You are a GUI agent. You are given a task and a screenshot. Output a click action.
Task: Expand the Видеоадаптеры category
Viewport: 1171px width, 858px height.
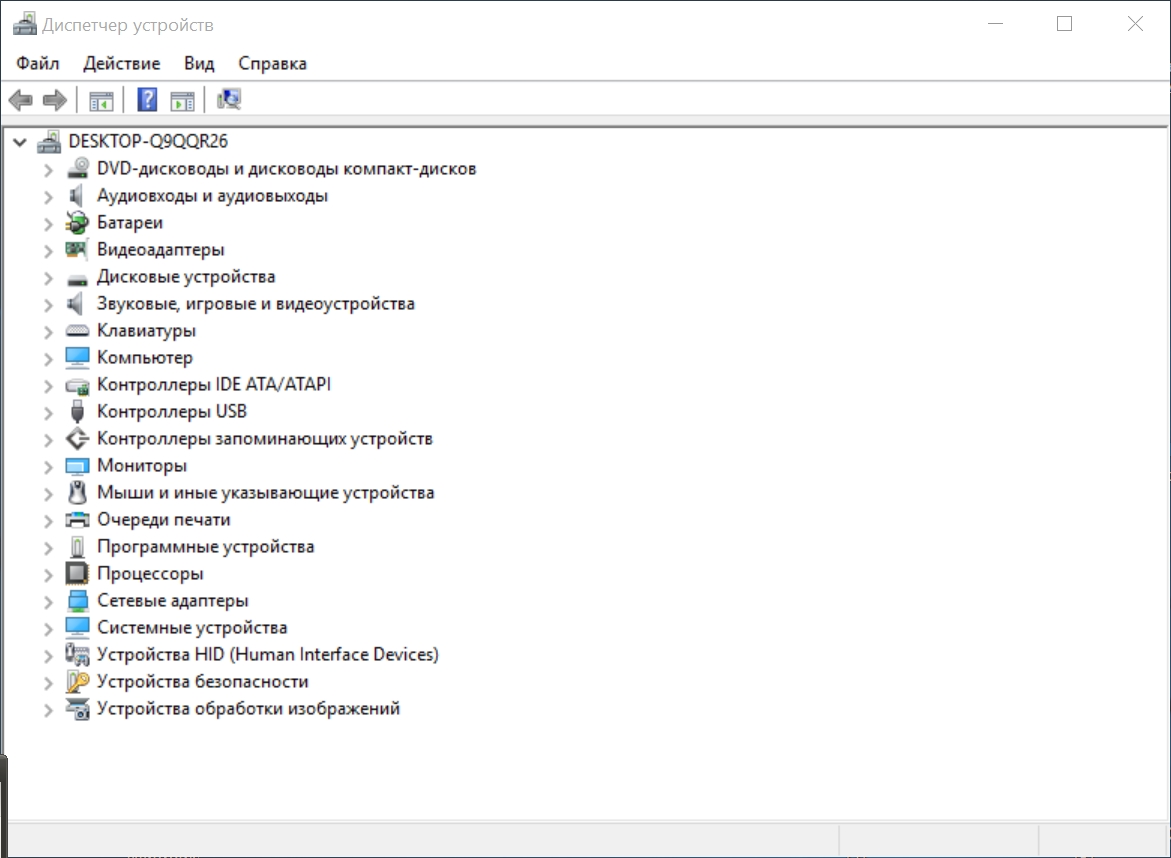pos(48,250)
